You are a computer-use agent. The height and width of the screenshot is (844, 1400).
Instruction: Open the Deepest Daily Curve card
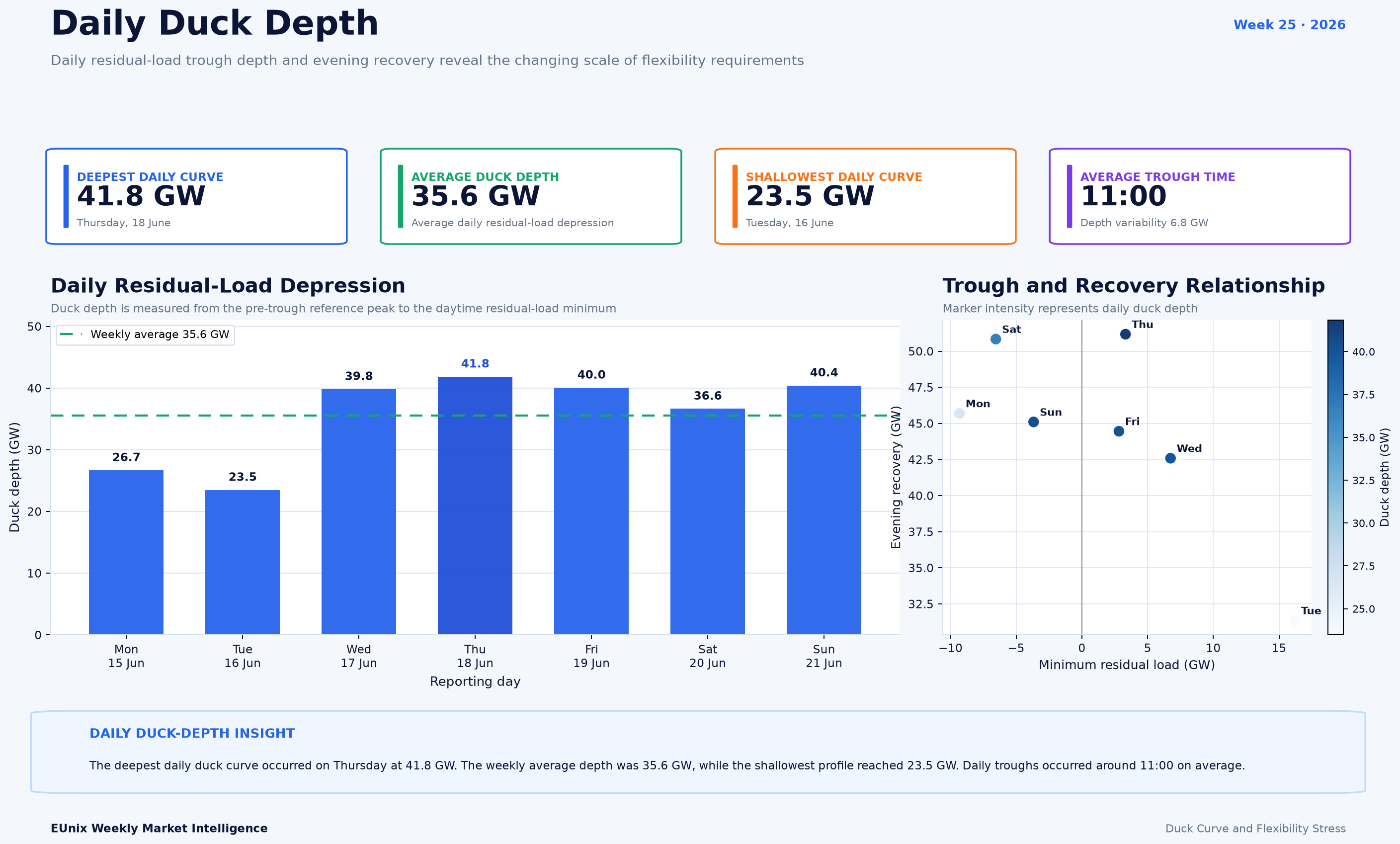(x=197, y=197)
